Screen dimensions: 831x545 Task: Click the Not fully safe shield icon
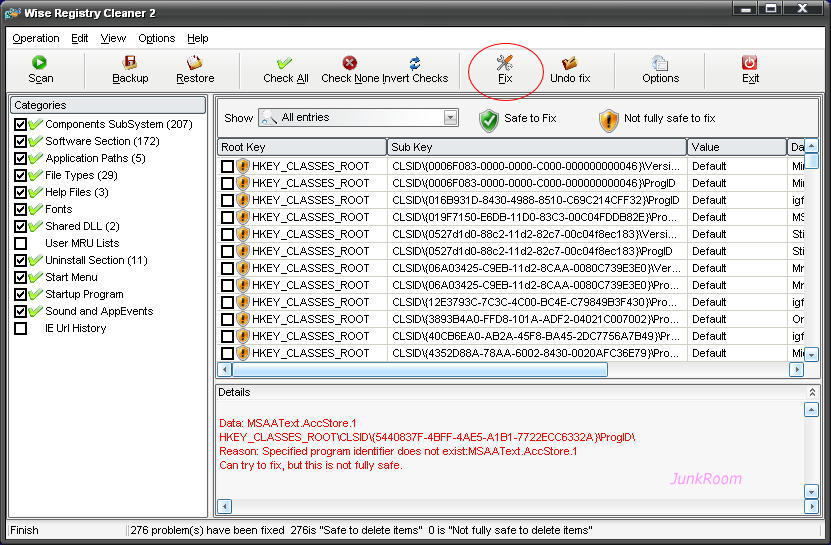(x=608, y=120)
